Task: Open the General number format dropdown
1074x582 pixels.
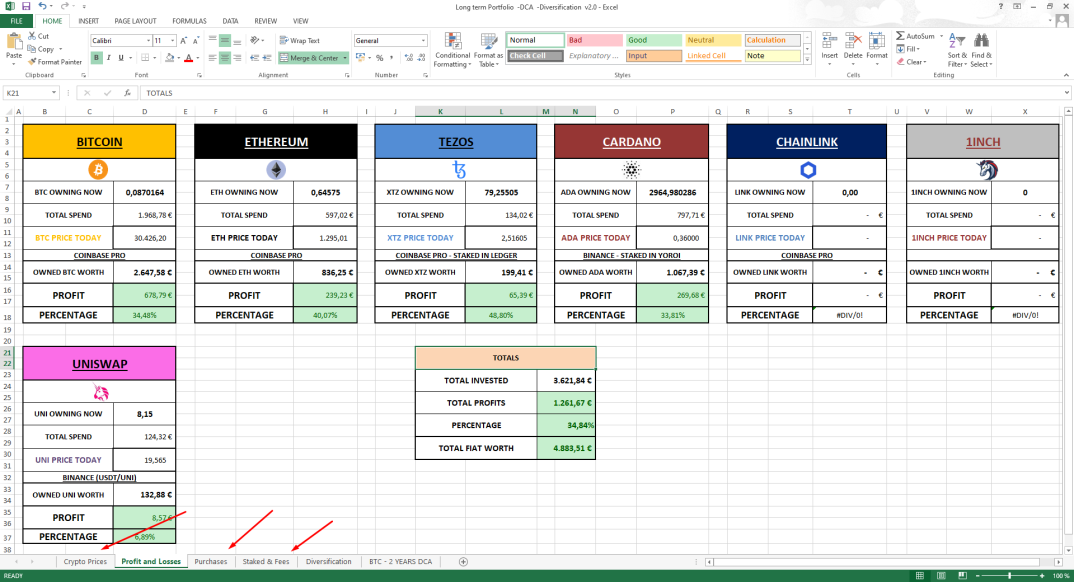Action: (423, 40)
